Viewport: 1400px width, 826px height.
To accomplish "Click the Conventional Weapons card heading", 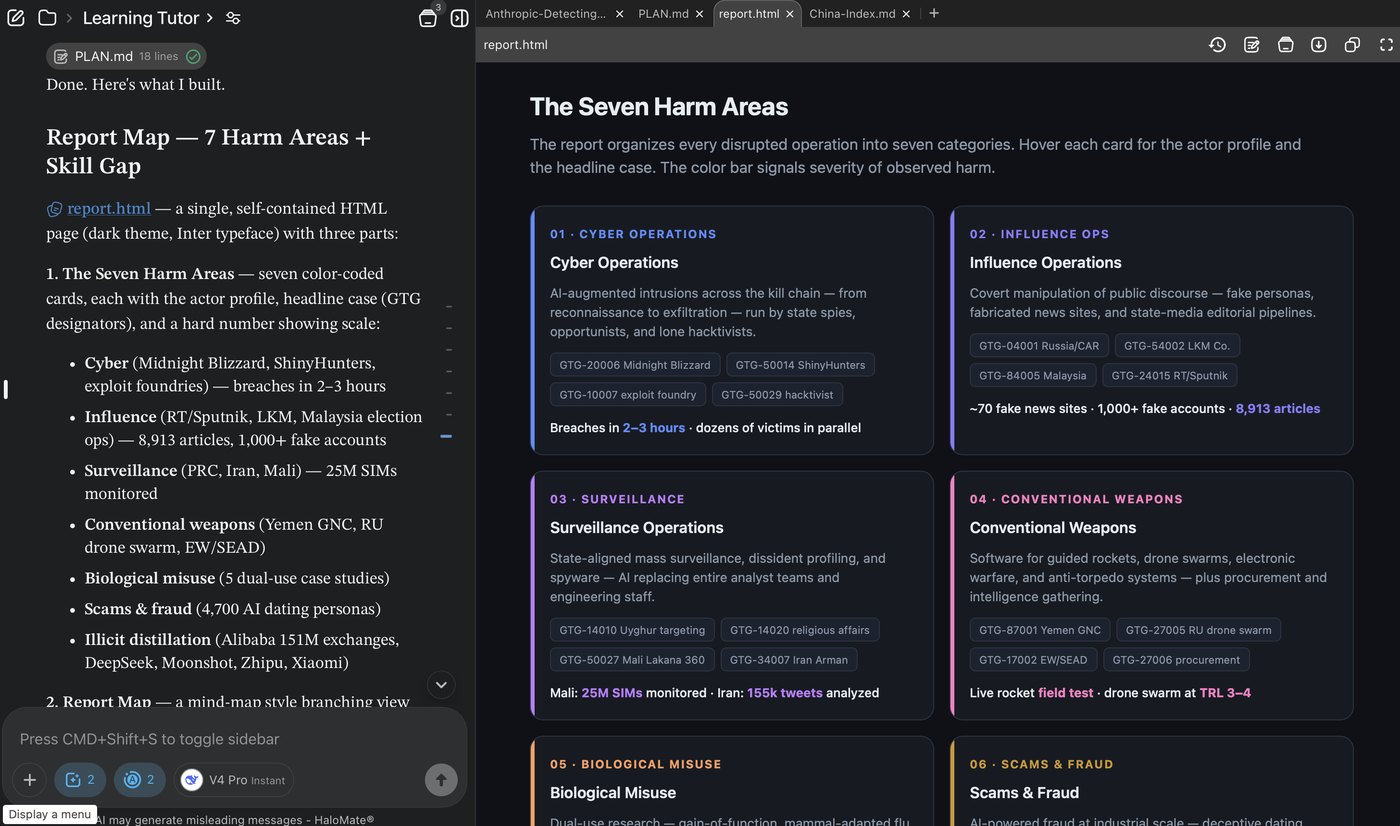I will [1053, 528].
